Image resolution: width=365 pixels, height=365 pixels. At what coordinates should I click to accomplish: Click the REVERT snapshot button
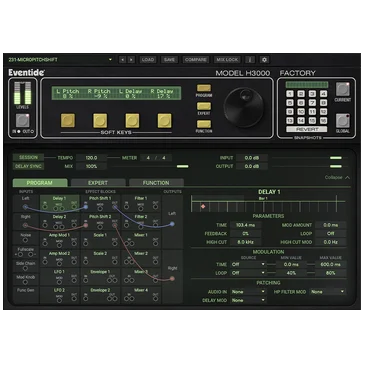pyautogui.click(x=307, y=129)
